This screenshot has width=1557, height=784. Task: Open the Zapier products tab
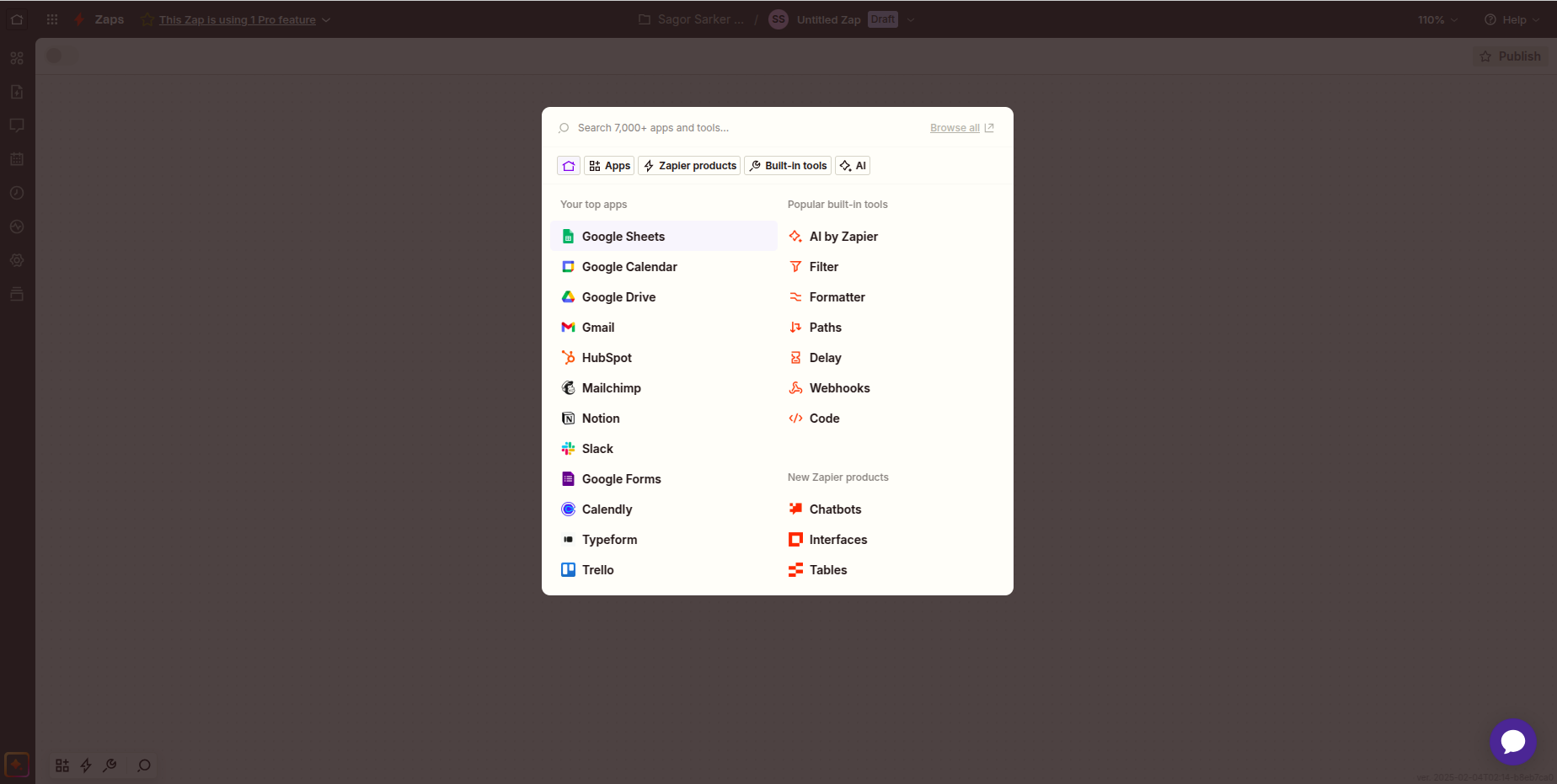[689, 166]
